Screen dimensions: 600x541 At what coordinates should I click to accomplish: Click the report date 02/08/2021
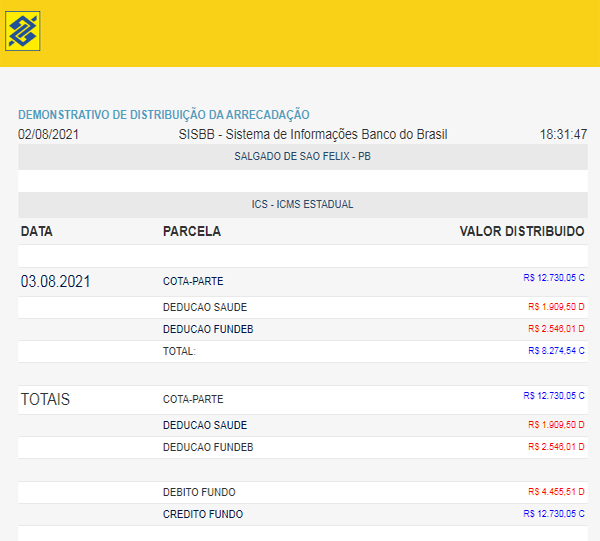[48, 134]
